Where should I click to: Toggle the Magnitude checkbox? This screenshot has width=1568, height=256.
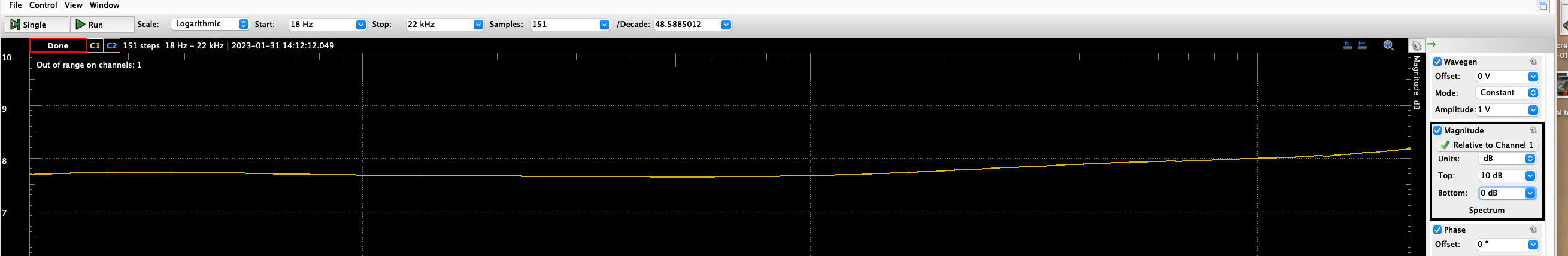point(1437,131)
